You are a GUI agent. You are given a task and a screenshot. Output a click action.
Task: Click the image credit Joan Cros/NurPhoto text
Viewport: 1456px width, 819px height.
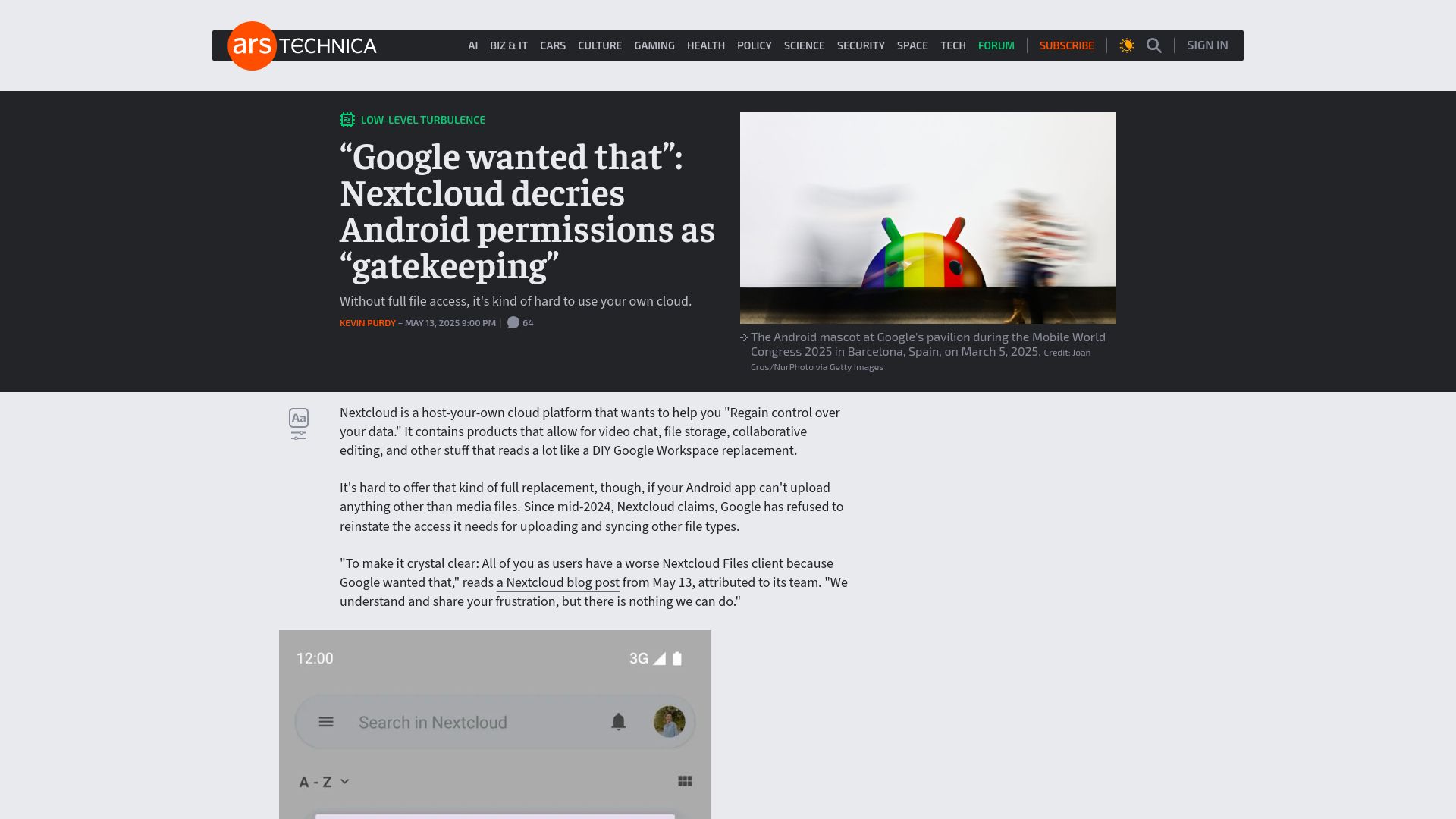[x=921, y=359]
